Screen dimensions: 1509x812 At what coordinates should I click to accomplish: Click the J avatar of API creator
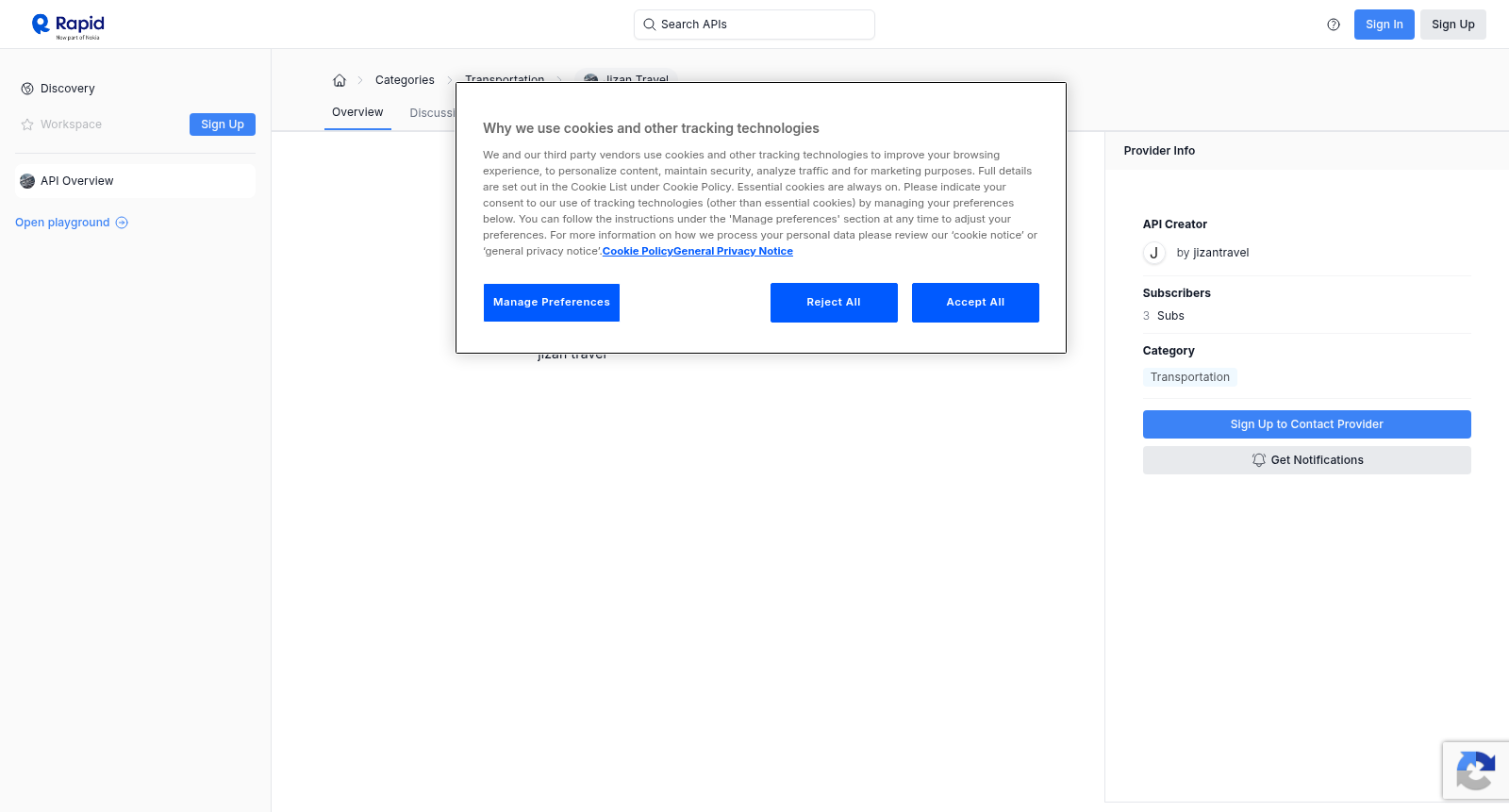[1153, 253]
